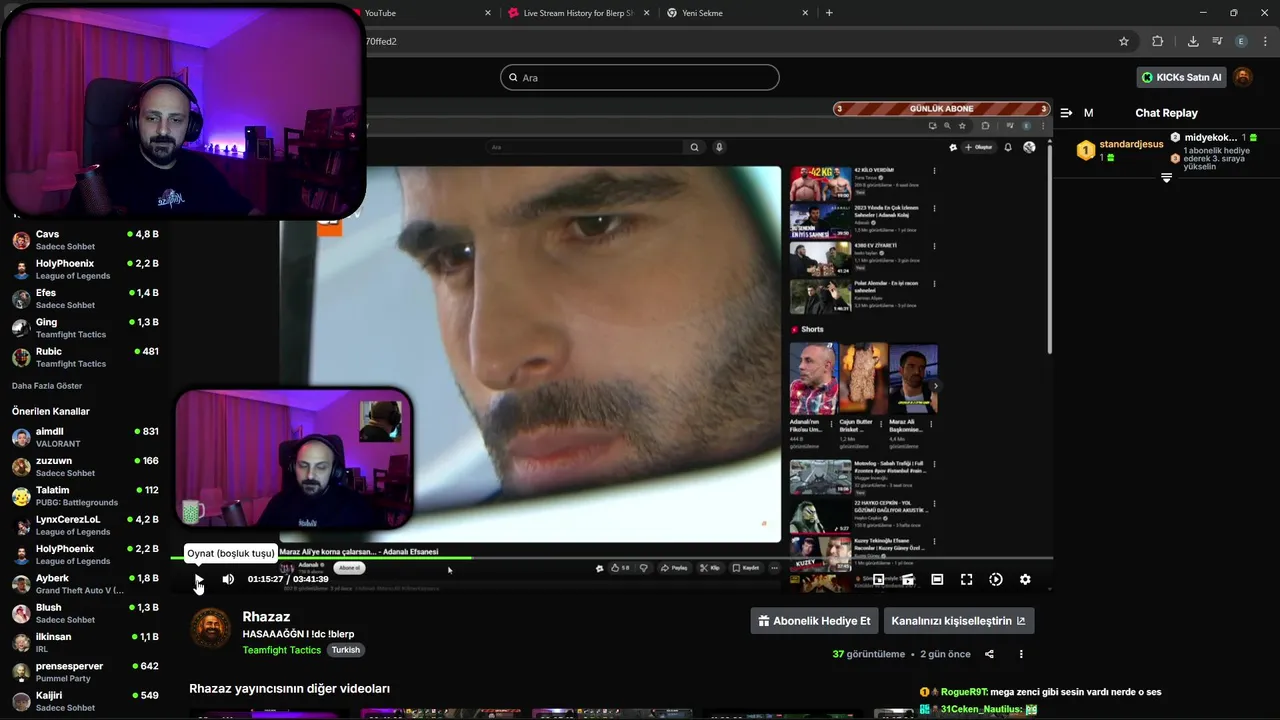Open aimdll VALORANT channel
This screenshot has width=1280, height=720.
[85, 437]
